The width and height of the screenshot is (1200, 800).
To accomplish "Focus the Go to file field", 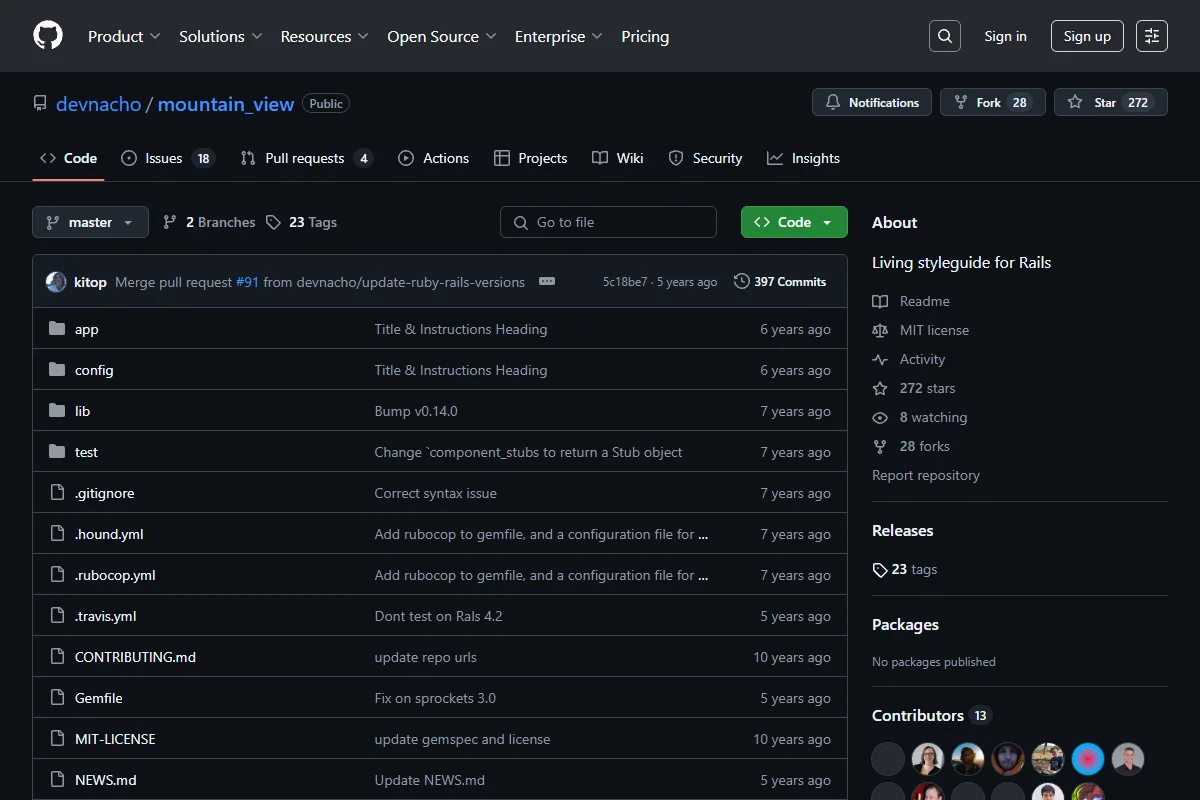I will pyautogui.click(x=608, y=222).
